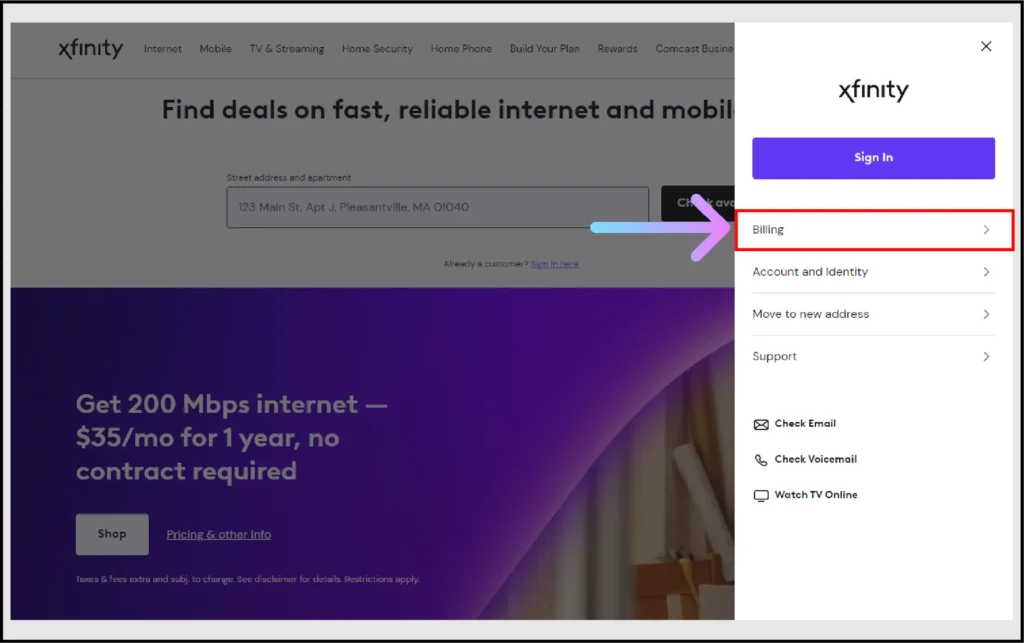Open the Home Security navigation item

pos(377,49)
